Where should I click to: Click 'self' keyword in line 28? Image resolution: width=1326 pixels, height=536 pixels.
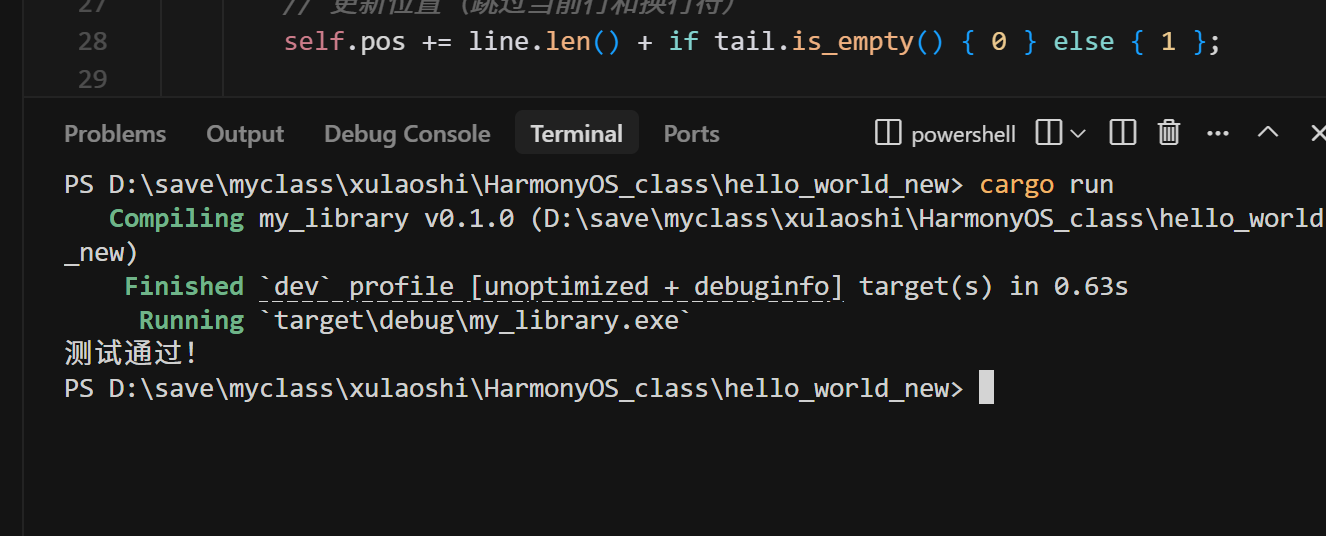click(x=314, y=42)
